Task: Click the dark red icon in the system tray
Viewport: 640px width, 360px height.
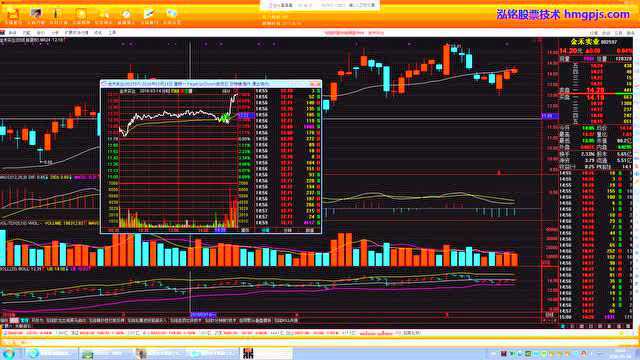Action: pyautogui.click(x=504, y=353)
